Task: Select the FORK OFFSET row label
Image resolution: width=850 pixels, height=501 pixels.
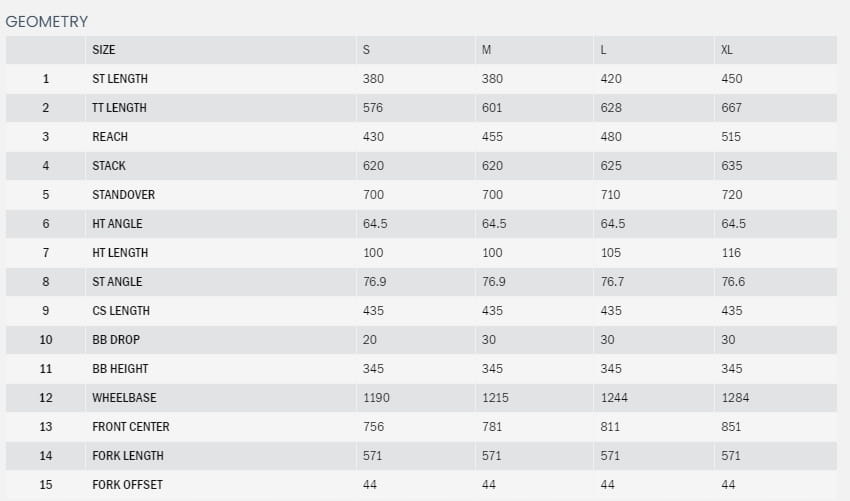Action: (127, 485)
